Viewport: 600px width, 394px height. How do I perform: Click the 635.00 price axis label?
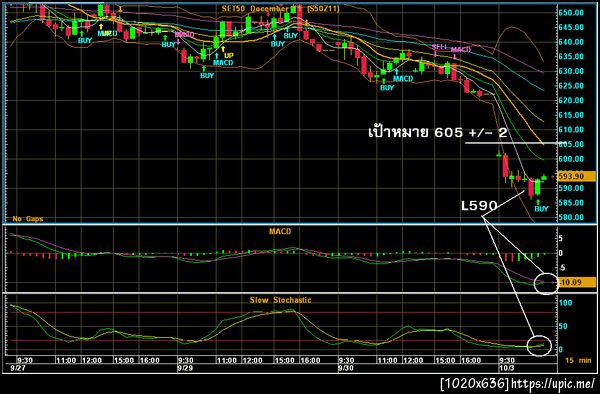[571, 57]
